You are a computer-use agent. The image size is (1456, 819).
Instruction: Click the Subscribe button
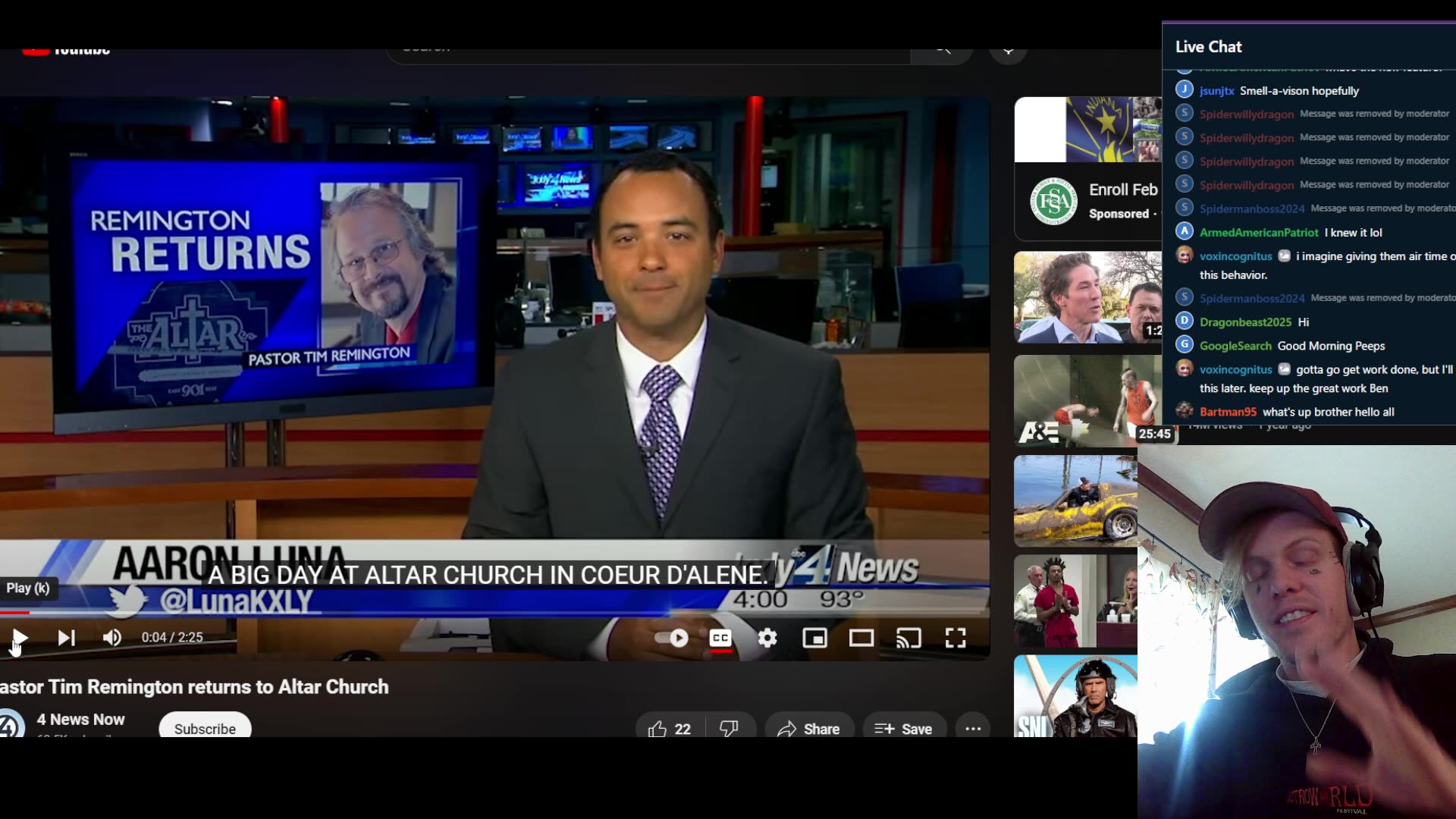pyautogui.click(x=205, y=728)
